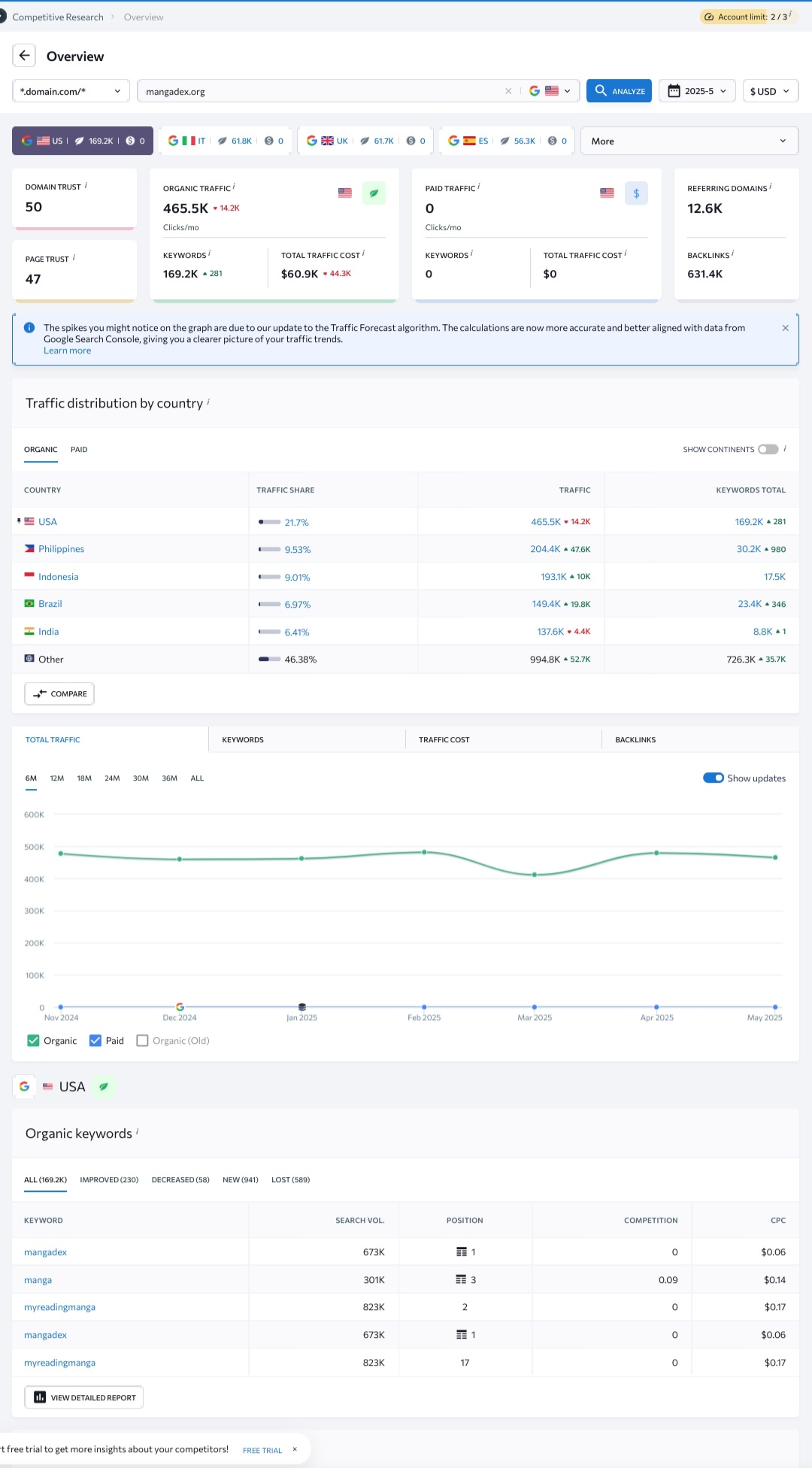Screen dimensions: 812x1468
Task: Expand the More countries dropdown
Action: click(x=689, y=141)
